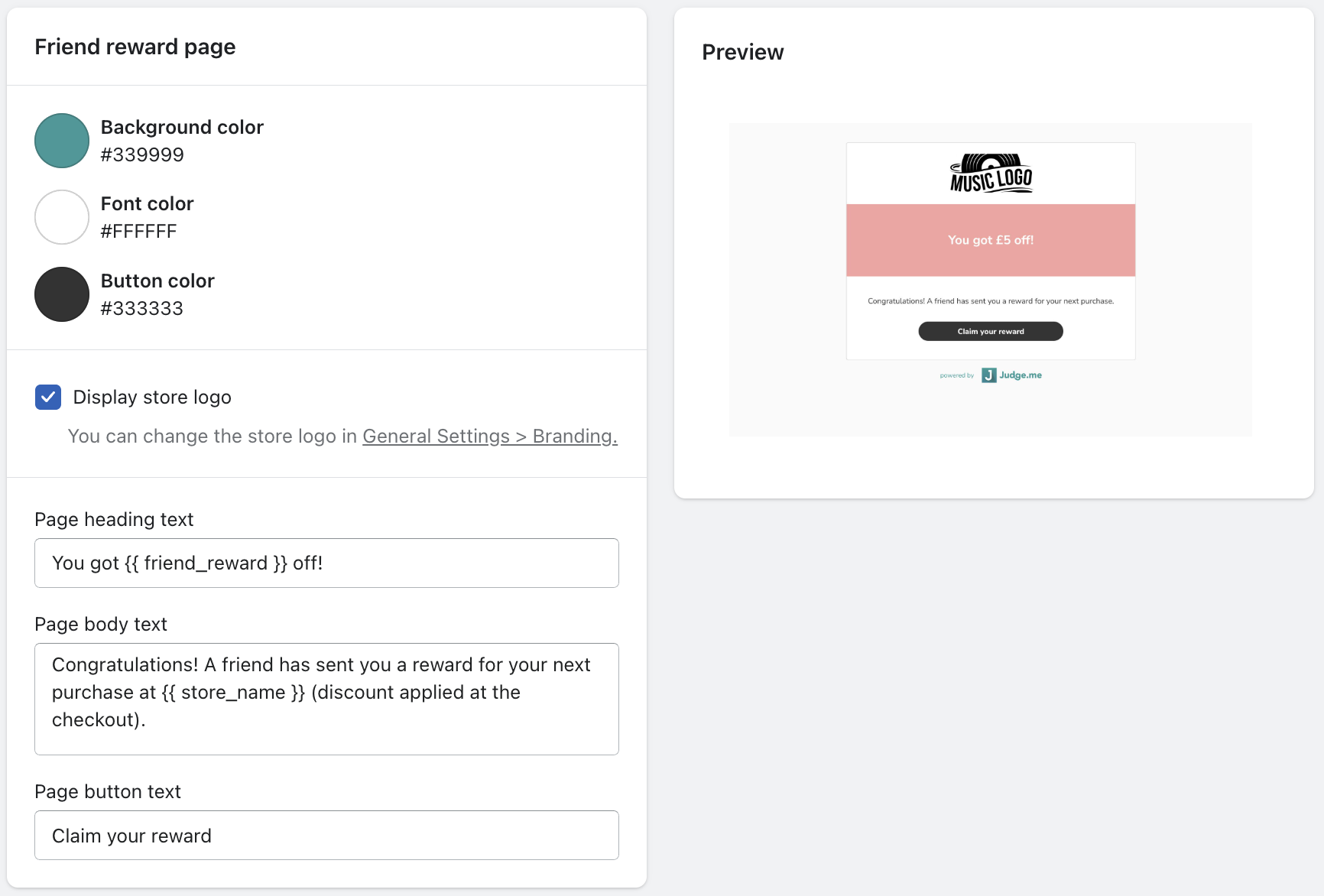Click the Judge.me logo icon
The image size is (1324, 896).
(989, 375)
